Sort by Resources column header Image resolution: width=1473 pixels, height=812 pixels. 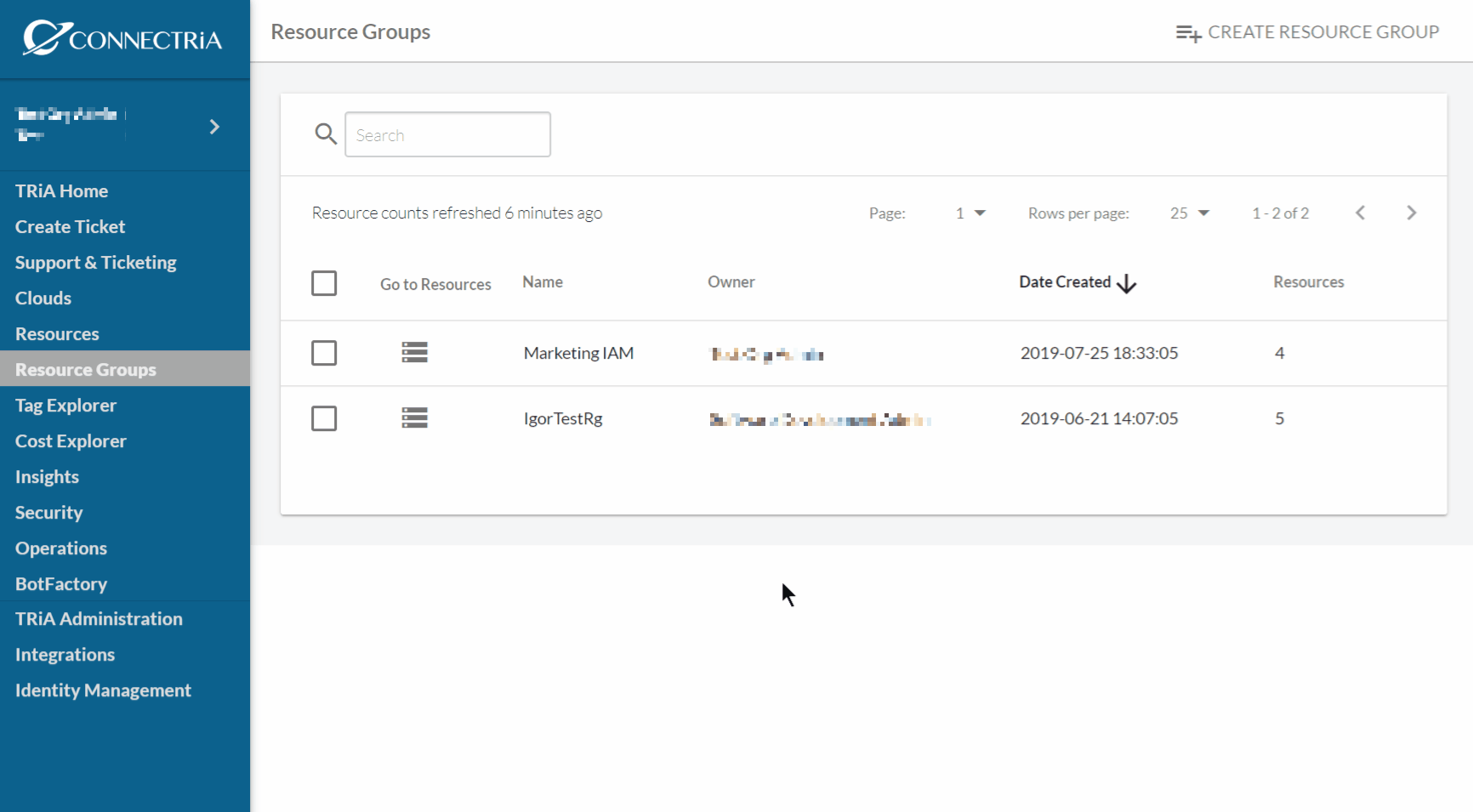click(1308, 282)
